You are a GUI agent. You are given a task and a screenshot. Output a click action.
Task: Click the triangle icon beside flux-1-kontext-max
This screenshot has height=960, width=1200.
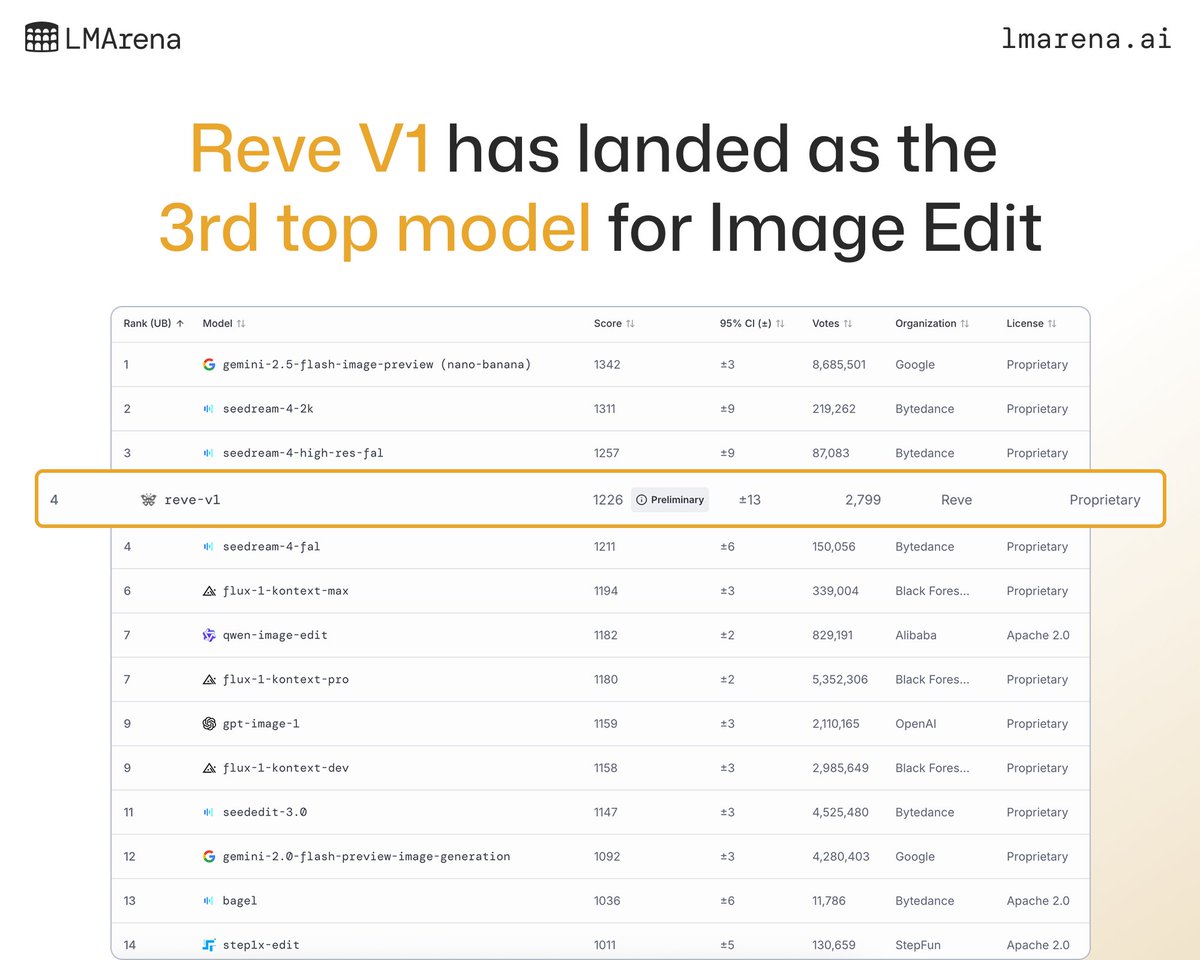(209, 591)
